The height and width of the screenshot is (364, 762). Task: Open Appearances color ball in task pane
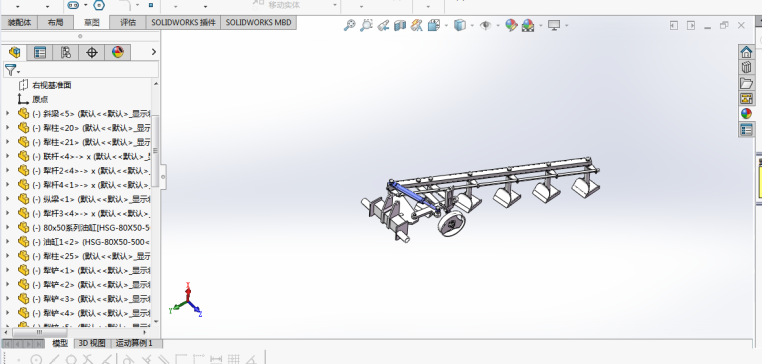tap(746, 114)
